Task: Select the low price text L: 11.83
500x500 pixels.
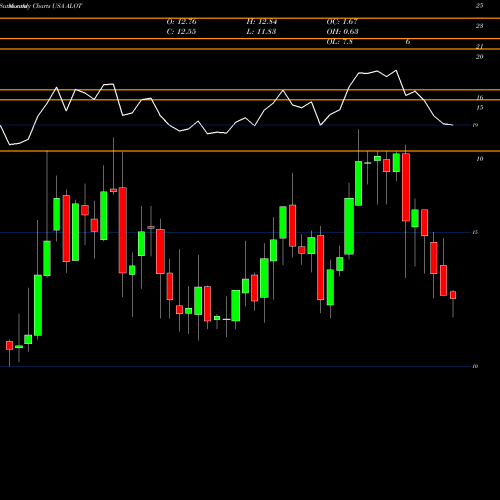Action: 261,32
